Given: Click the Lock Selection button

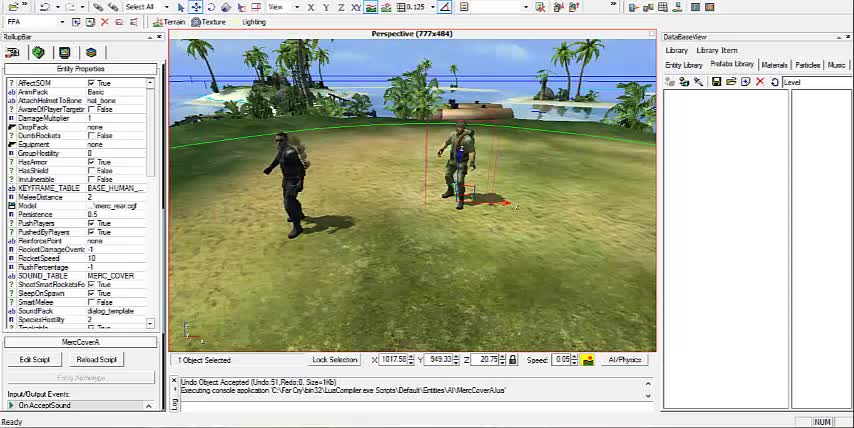Looking at the screenshot, I should point(334,360).
